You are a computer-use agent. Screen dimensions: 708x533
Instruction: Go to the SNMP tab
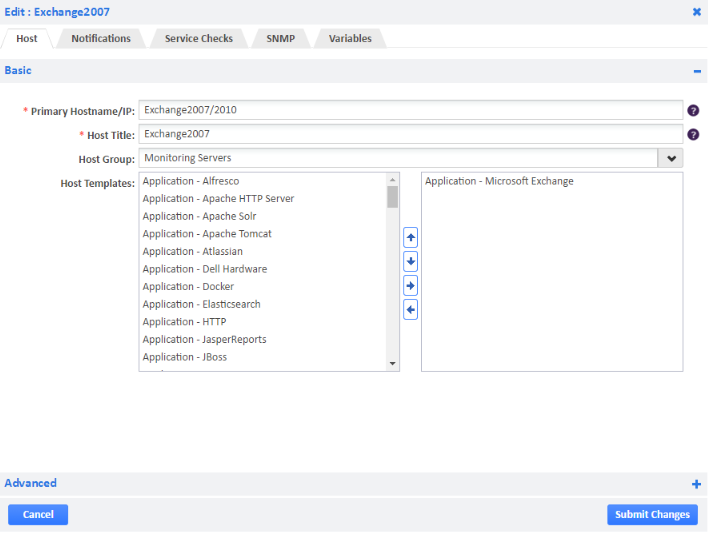pos(281,38)
